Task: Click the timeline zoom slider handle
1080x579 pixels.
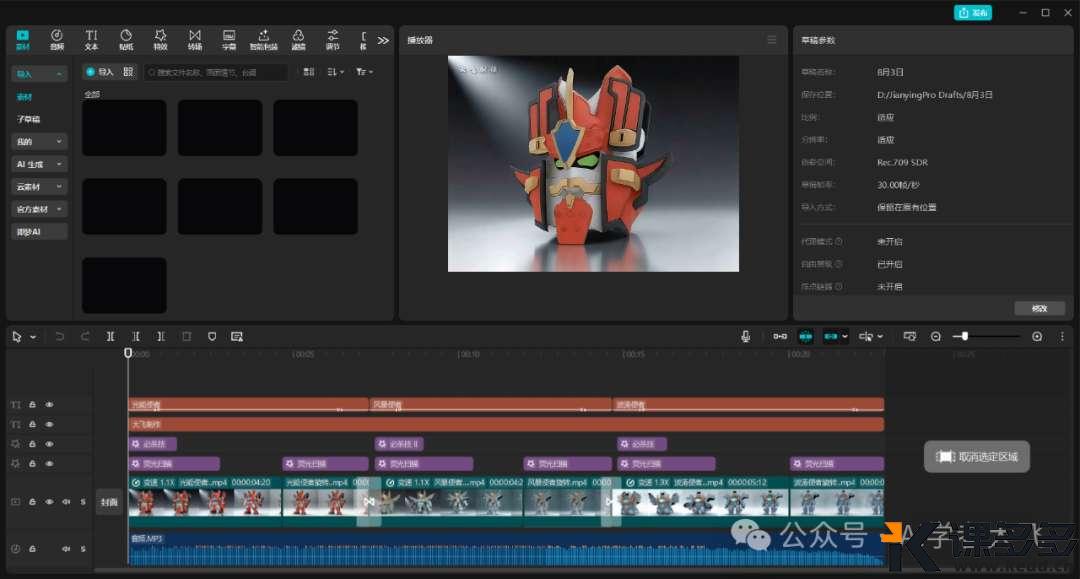Action: (964, 337)
